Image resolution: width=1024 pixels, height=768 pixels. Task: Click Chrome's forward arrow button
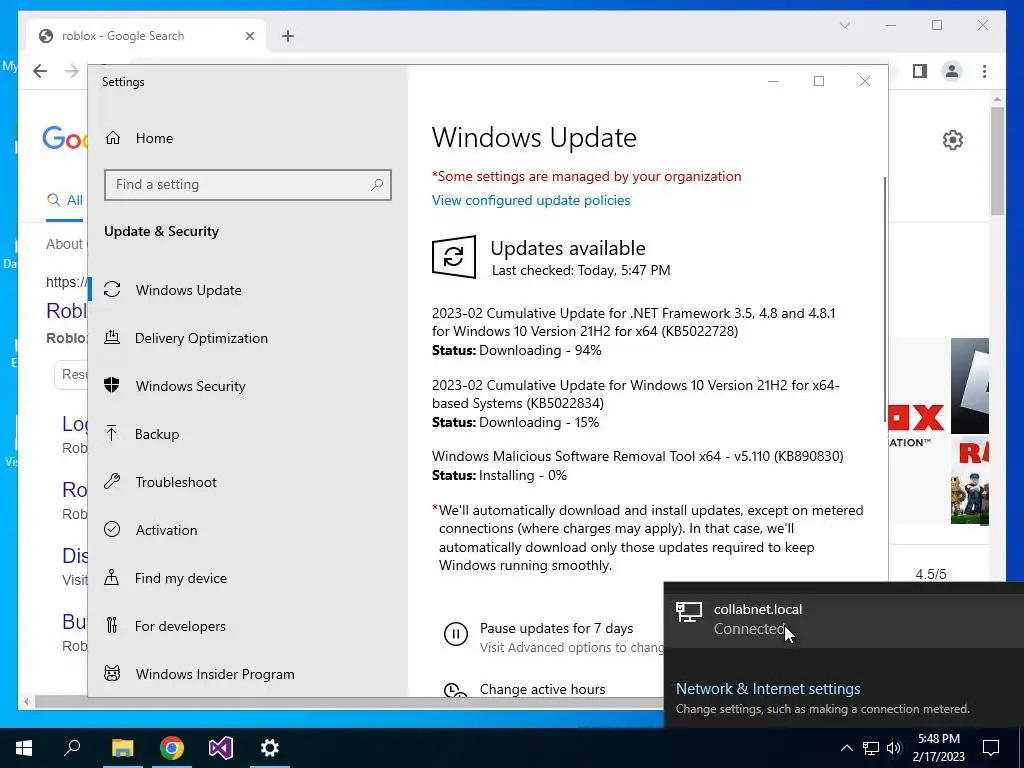tap(72, 71)
